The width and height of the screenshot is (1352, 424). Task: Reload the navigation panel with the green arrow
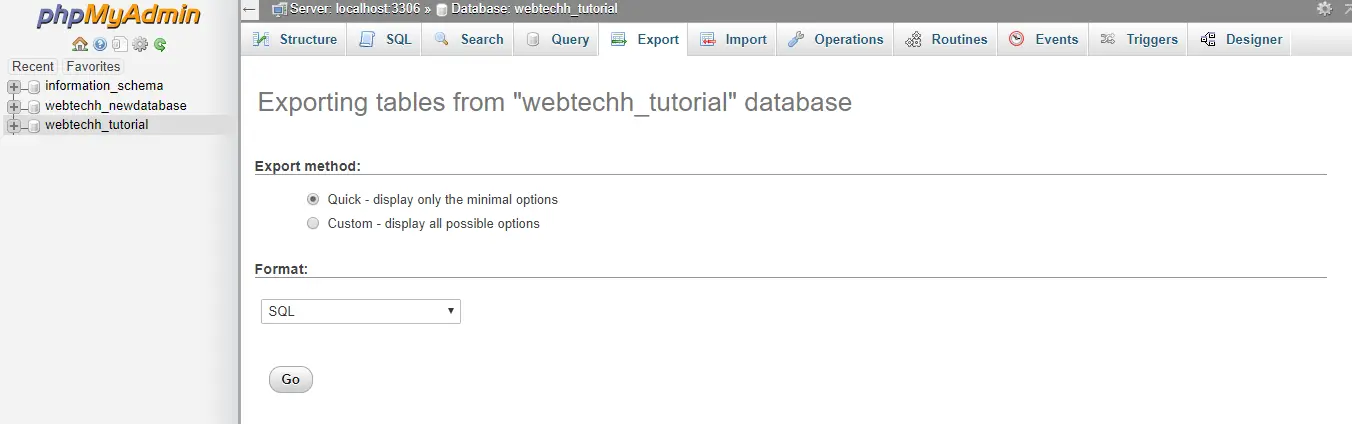click(x=160, y=45)
